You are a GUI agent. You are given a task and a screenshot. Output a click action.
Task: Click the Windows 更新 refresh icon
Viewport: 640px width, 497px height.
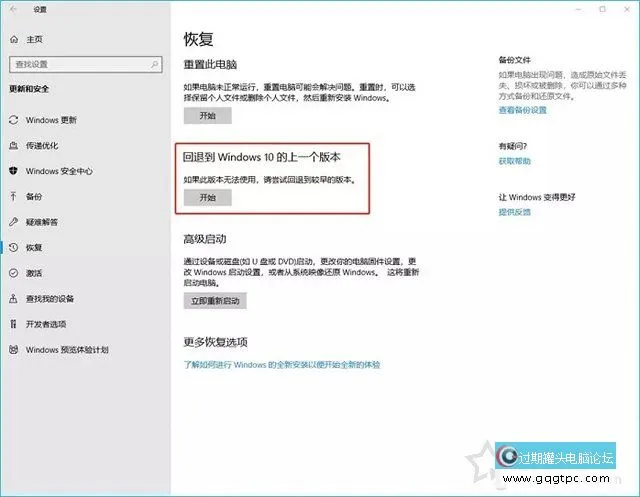(x=13, y=120)
